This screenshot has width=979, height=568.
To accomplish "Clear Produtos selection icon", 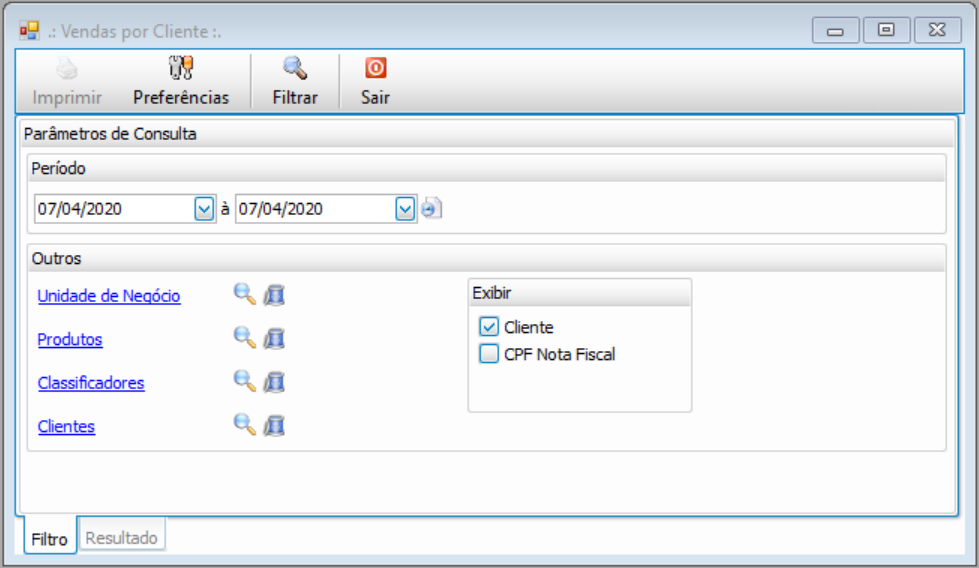I will point(274,338).
